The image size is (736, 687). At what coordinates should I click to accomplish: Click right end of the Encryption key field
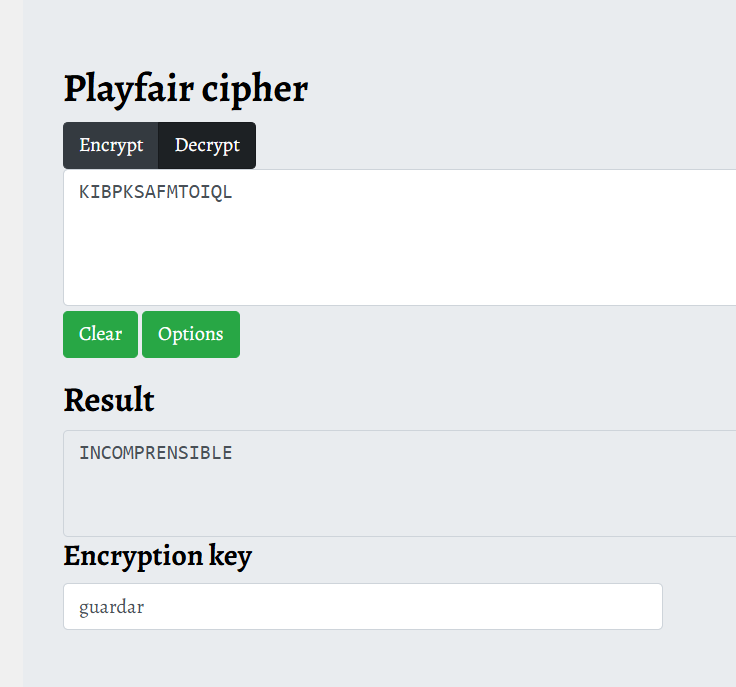(x=640, y=607)
